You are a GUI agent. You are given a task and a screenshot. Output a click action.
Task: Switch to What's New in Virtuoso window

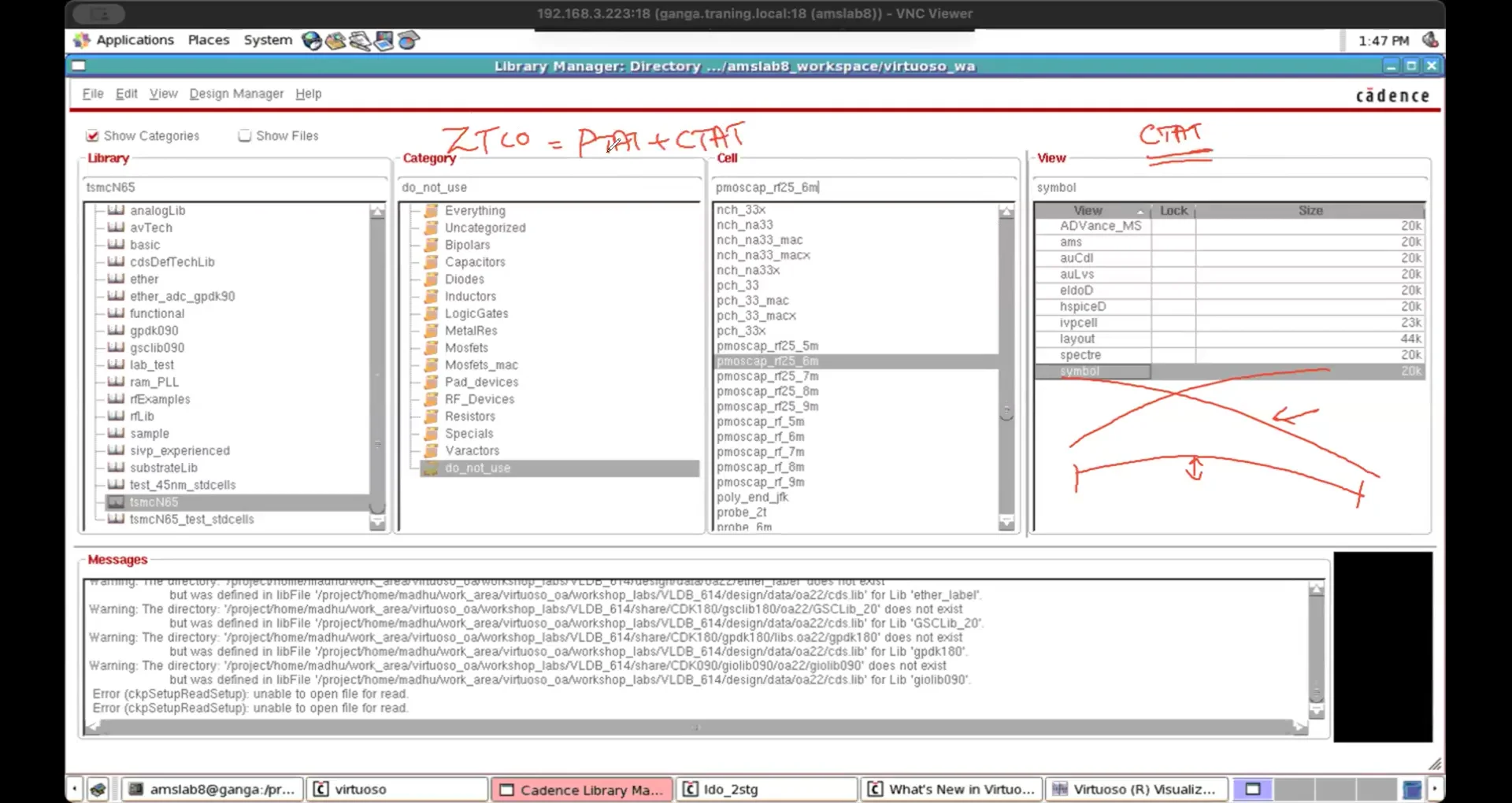tap(952, 789)
